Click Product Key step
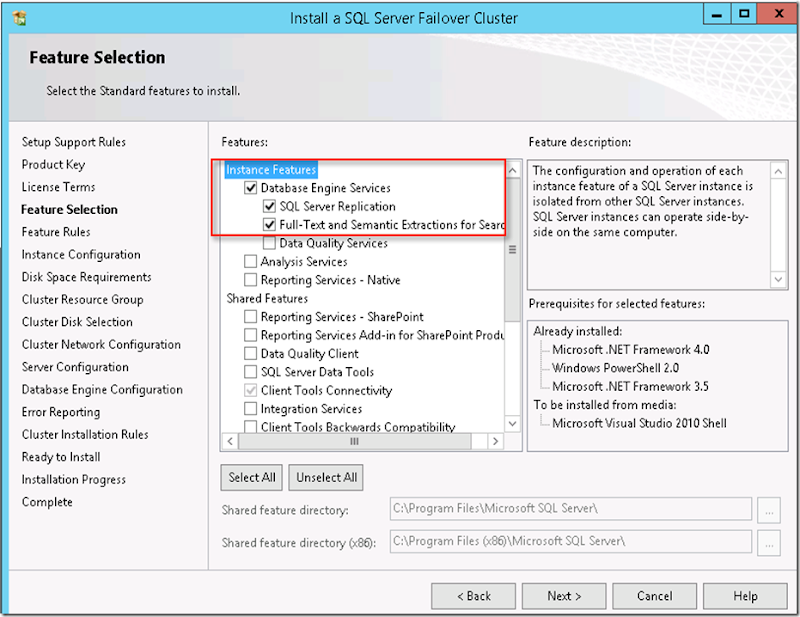Screen dimensions: 800x617 click(x=53, y=164)
